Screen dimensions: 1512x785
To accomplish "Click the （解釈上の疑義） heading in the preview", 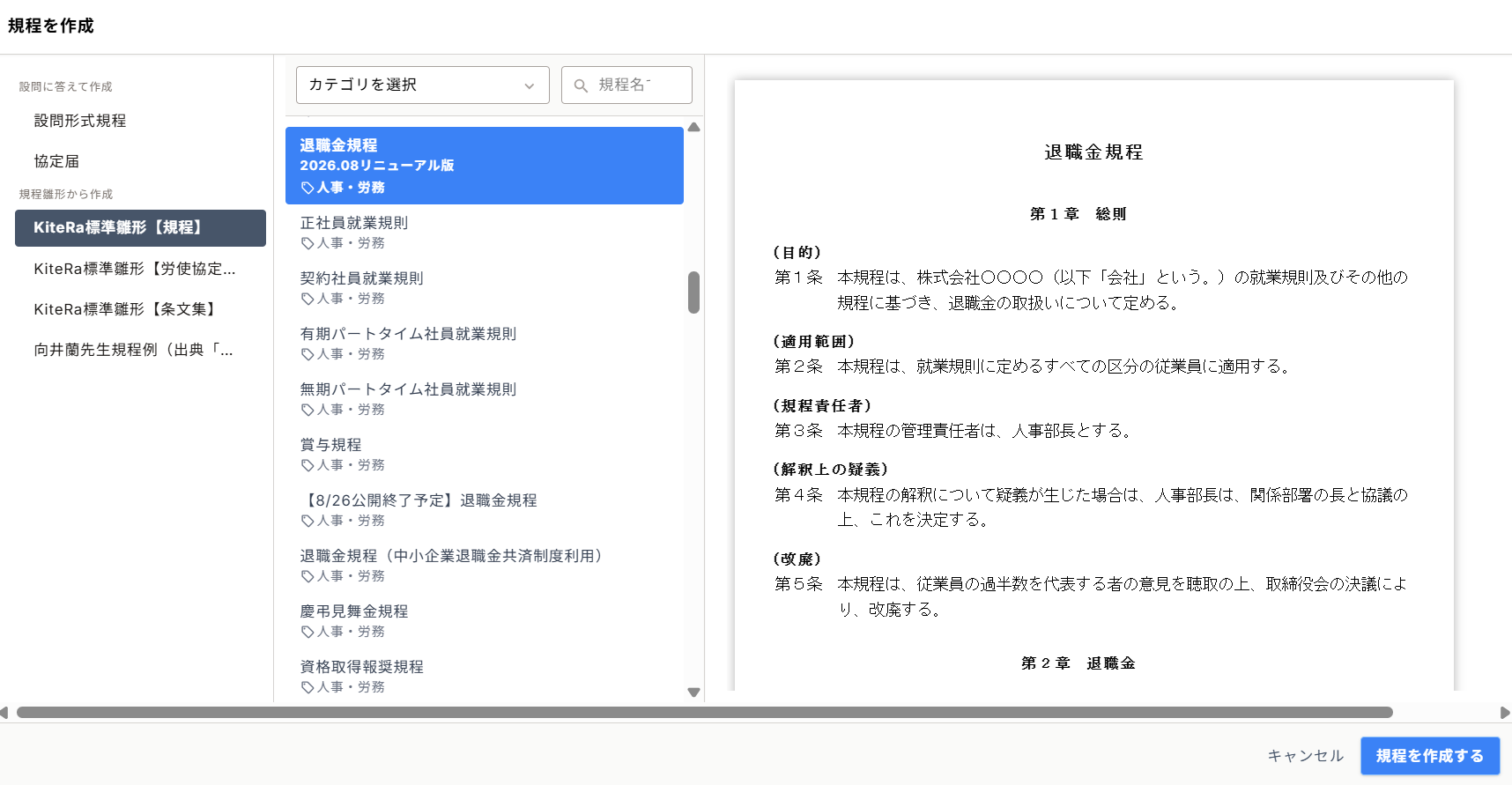I will point(831,470).
